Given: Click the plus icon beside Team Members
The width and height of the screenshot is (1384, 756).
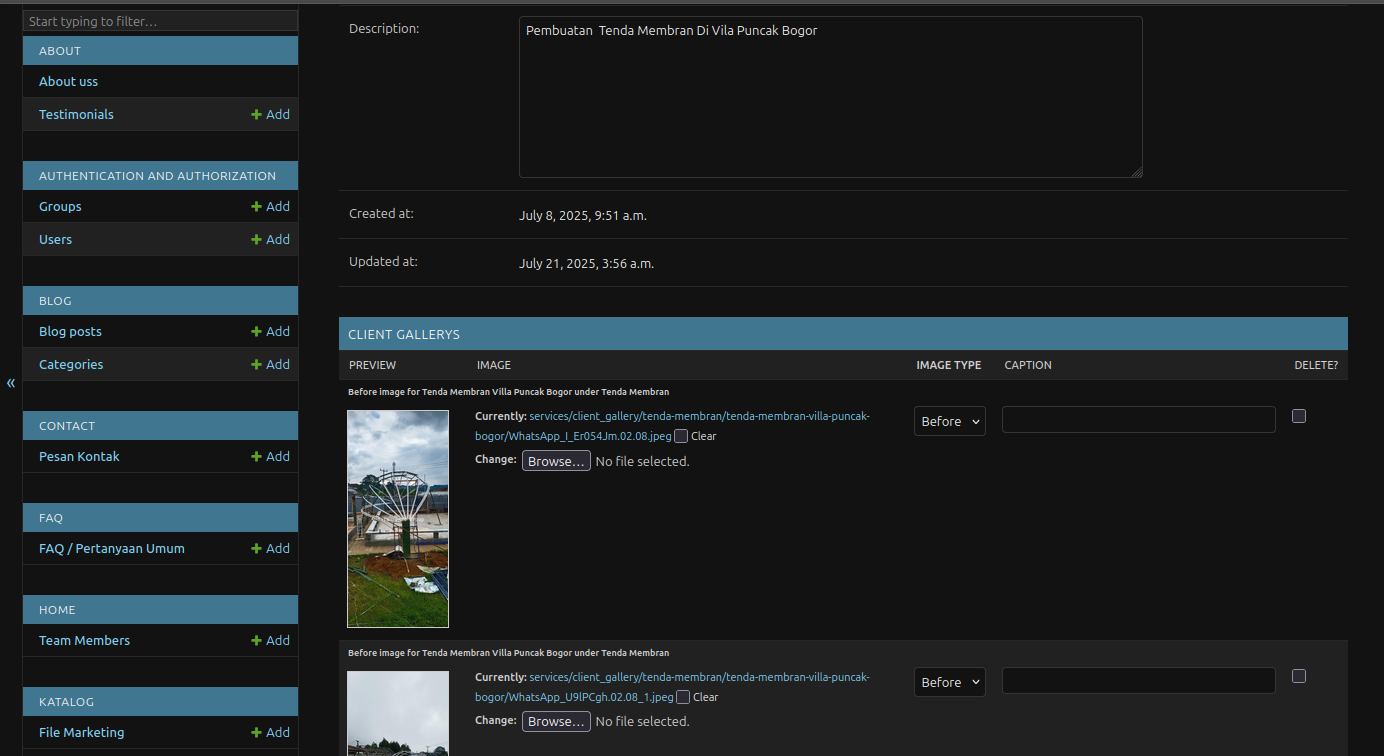Looking at the screenshot, I should (270, 640).
